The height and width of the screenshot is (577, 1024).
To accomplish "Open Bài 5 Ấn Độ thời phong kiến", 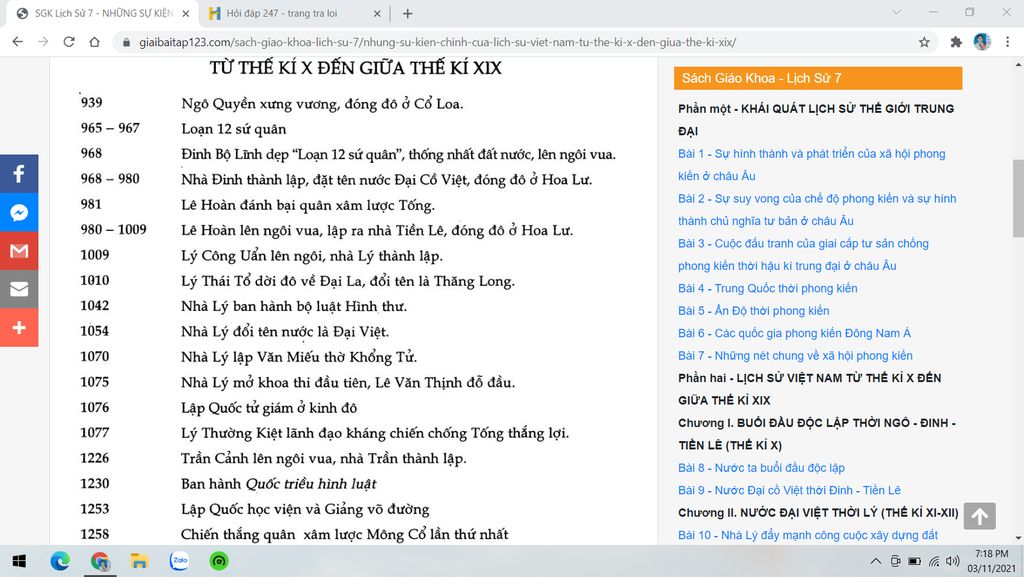I will pyautogui.click(x=753, y=311).
